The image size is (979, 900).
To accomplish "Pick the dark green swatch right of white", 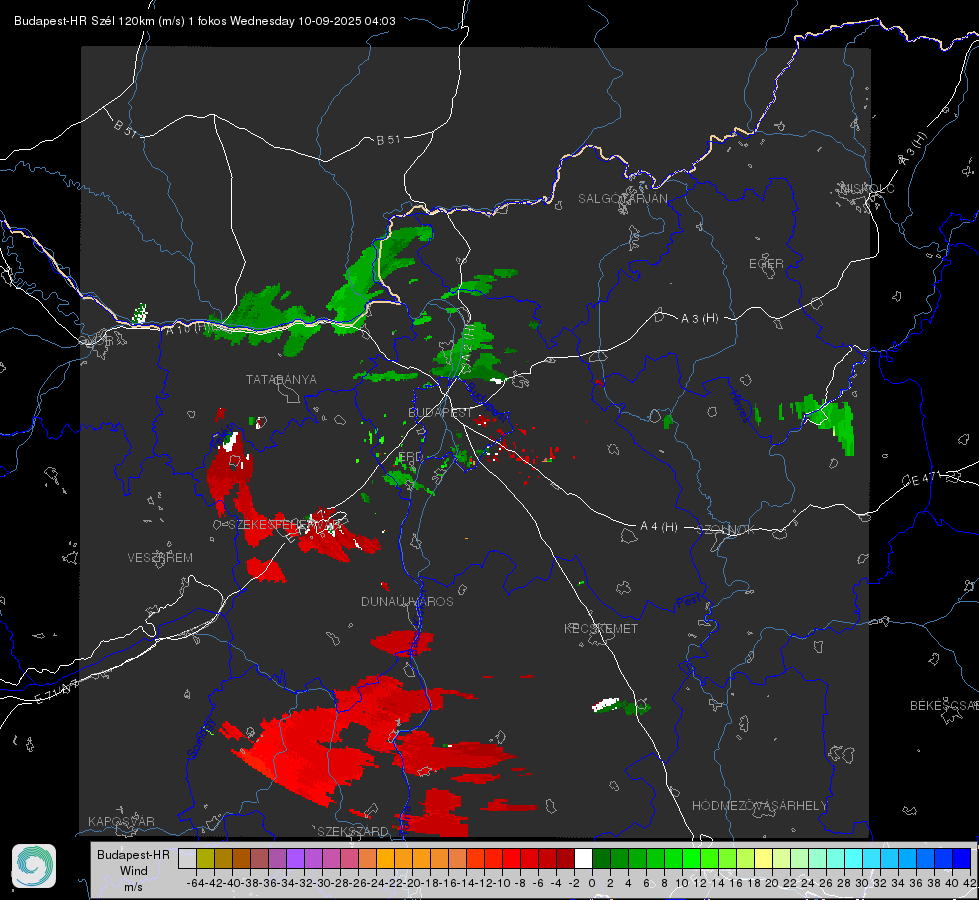I will (601, 858).
